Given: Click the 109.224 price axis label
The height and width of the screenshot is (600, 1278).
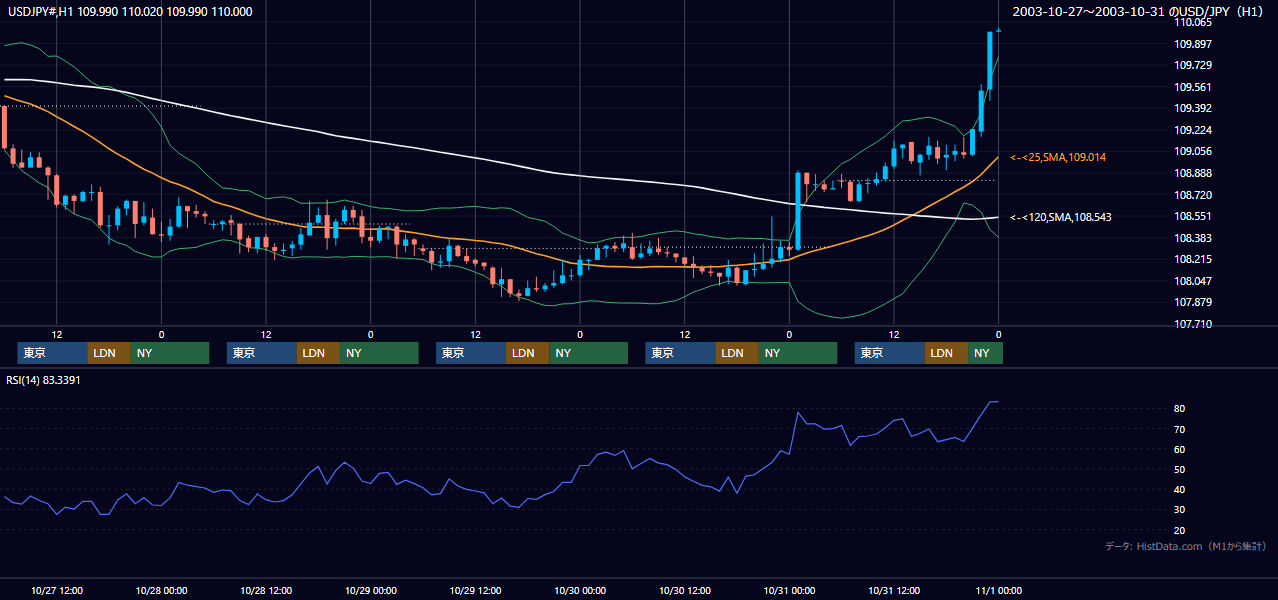Looking at the screenshot, I should [x=1193, y=130].
